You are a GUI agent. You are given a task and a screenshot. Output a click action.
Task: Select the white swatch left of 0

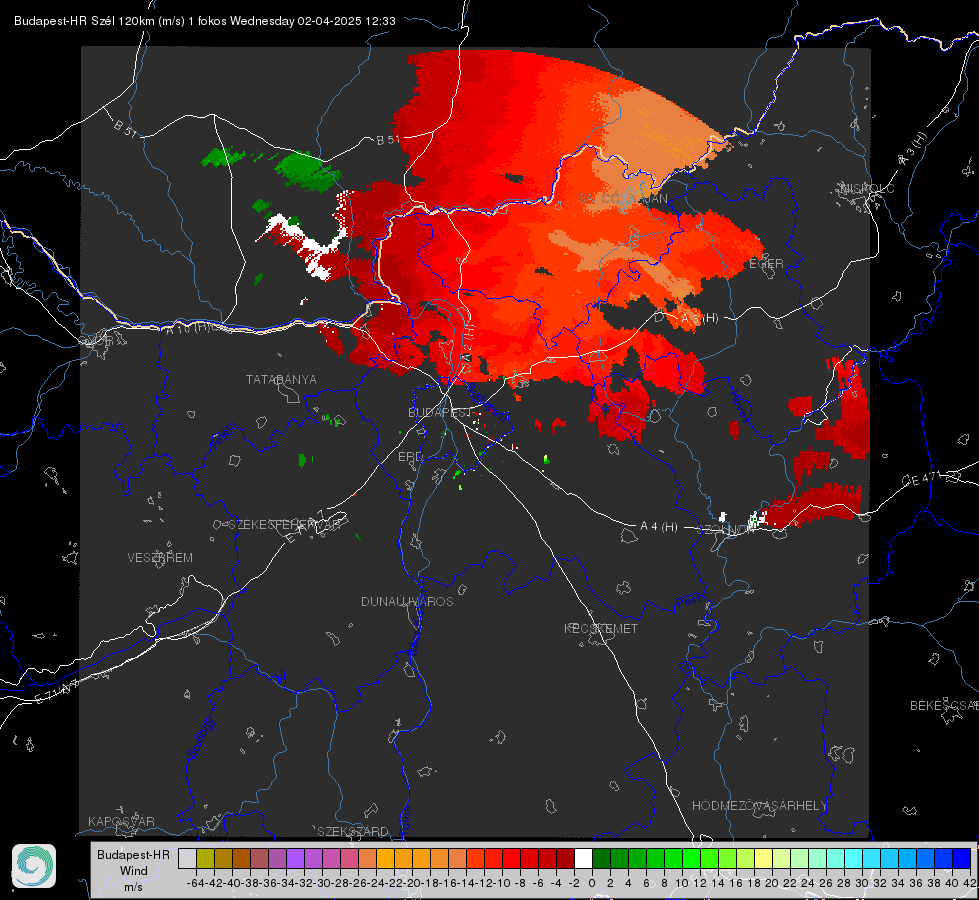tap(583, 859)
